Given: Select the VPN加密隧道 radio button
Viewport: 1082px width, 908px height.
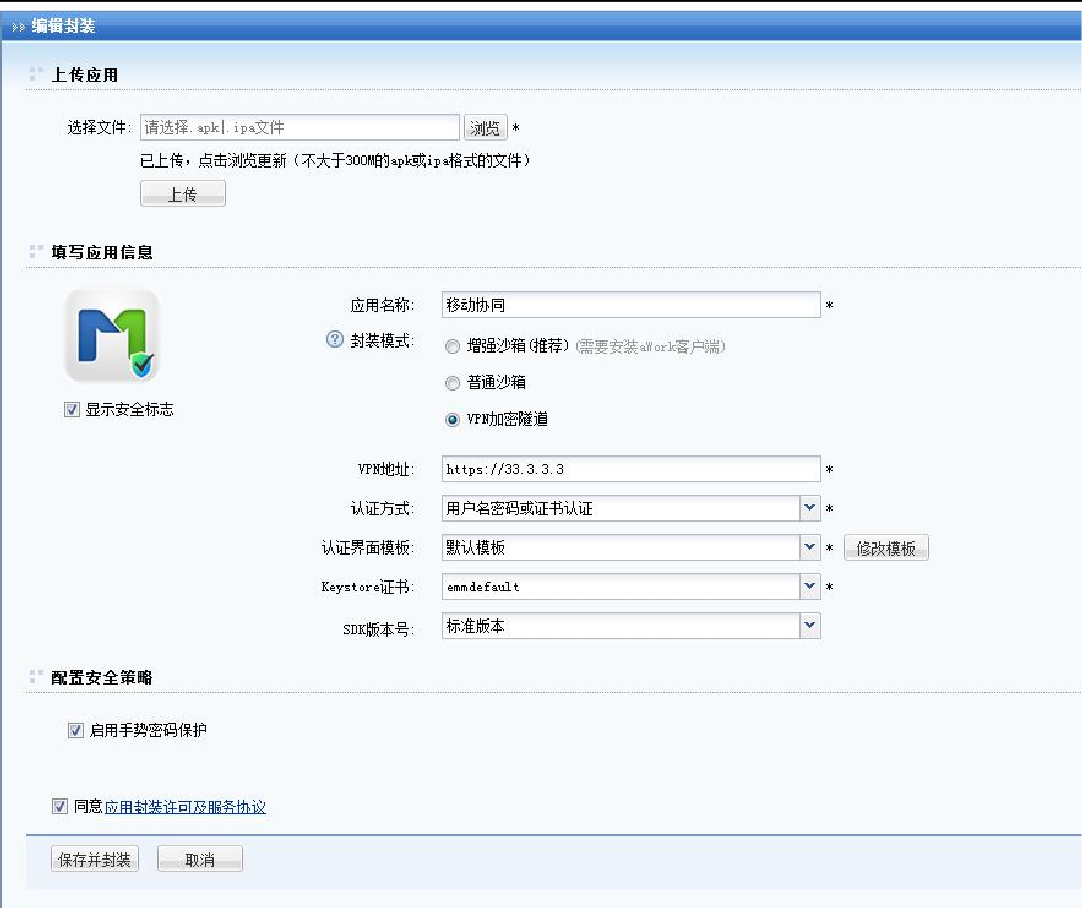Looking at the screenshot, I should coord(453,420).
